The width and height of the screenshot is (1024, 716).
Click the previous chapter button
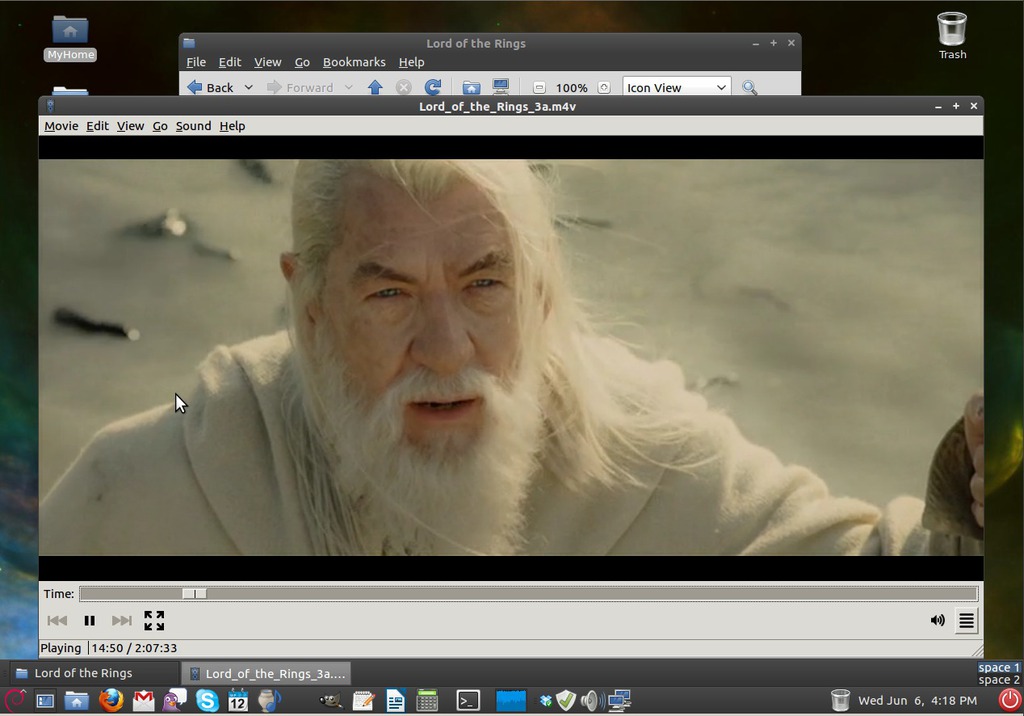click(57, 621)
